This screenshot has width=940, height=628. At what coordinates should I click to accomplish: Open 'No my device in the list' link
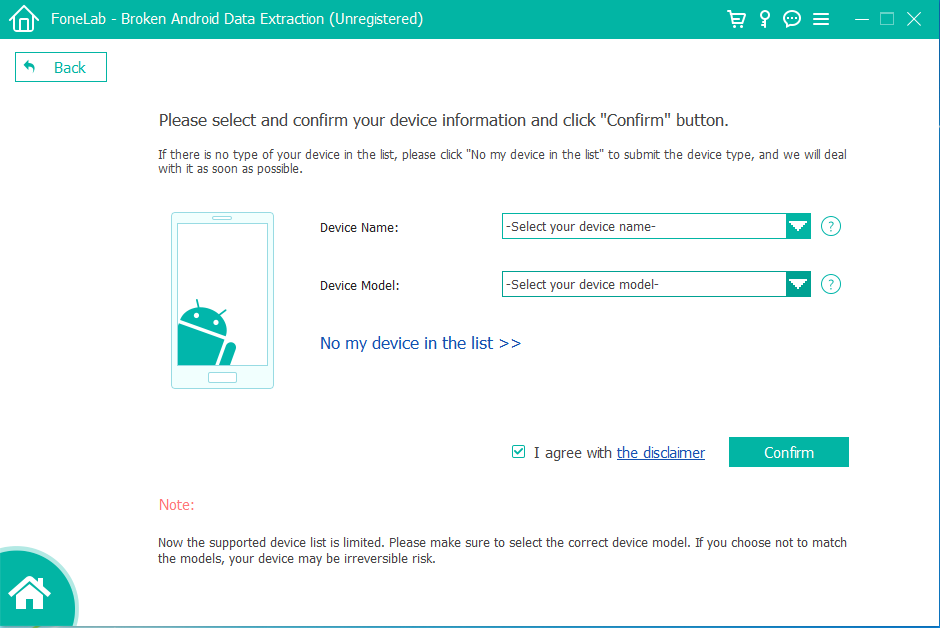(420, 343)
